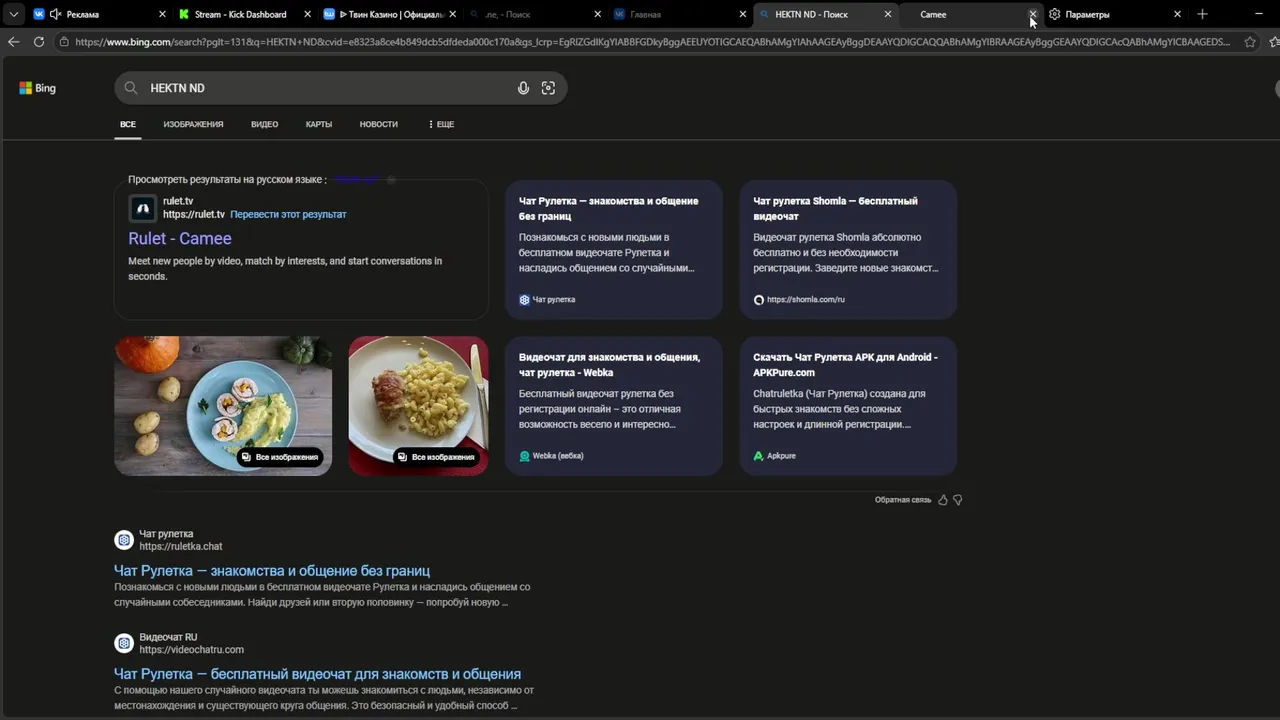1280x720 pixels.
Task: Open the https://rulet.tv URL text
Action: 194,215
